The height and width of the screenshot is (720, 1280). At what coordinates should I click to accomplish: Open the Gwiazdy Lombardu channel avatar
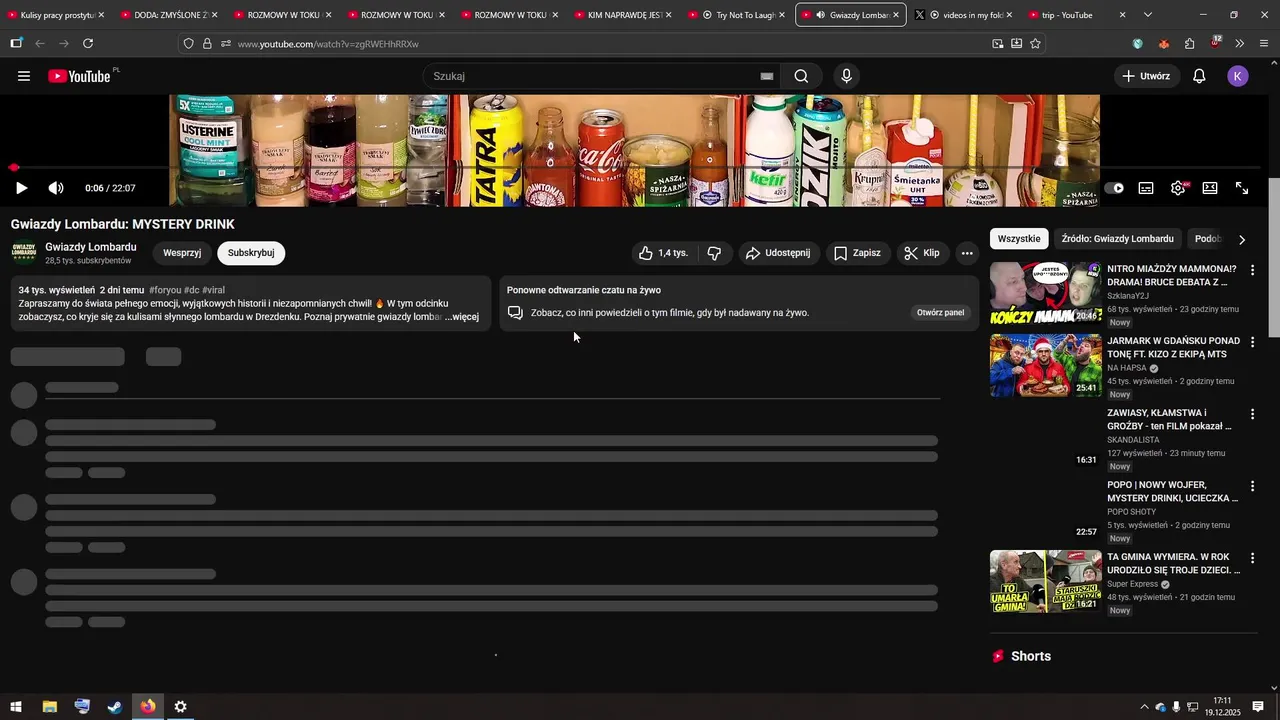[x=24, y=253]
